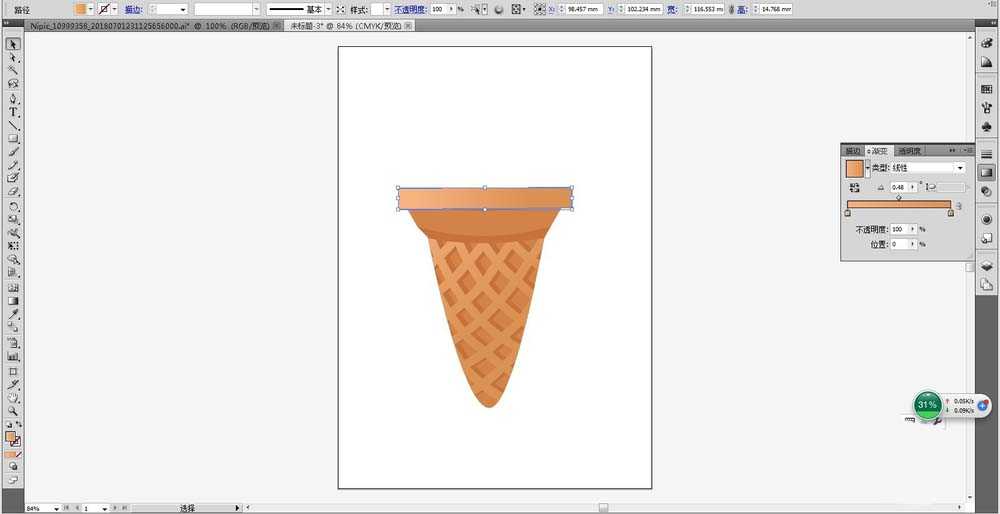
Task: Click the reverse gradient icon
Action: click(854, 187)
